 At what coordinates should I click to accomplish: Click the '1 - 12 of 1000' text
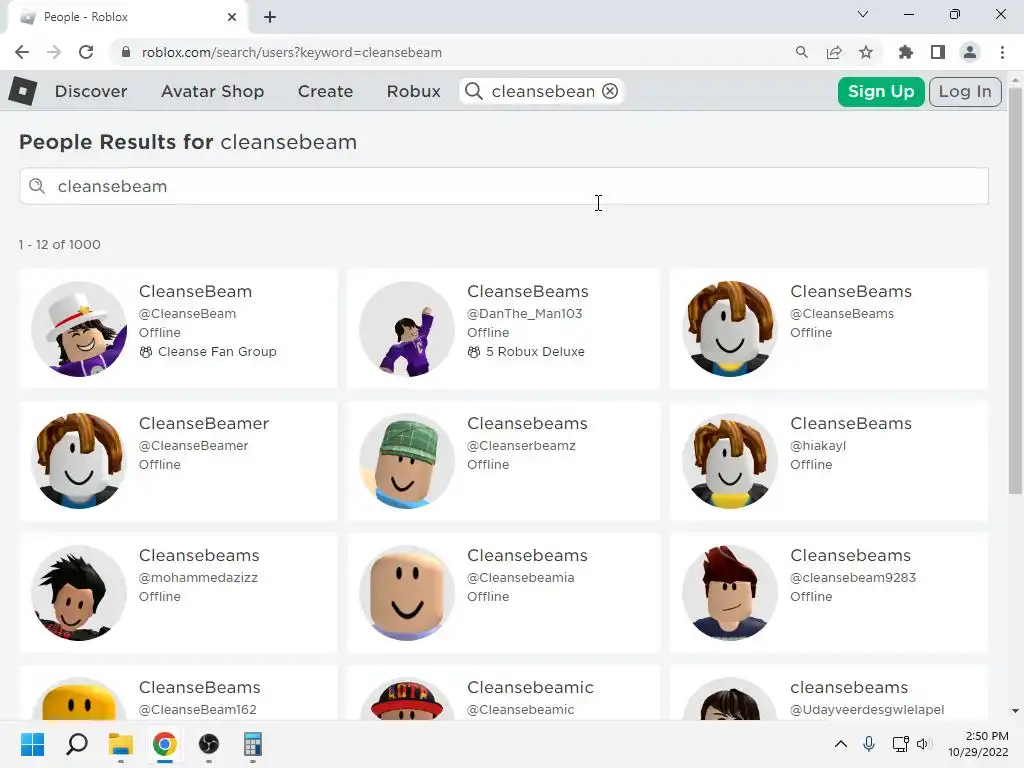coord(59,244)
